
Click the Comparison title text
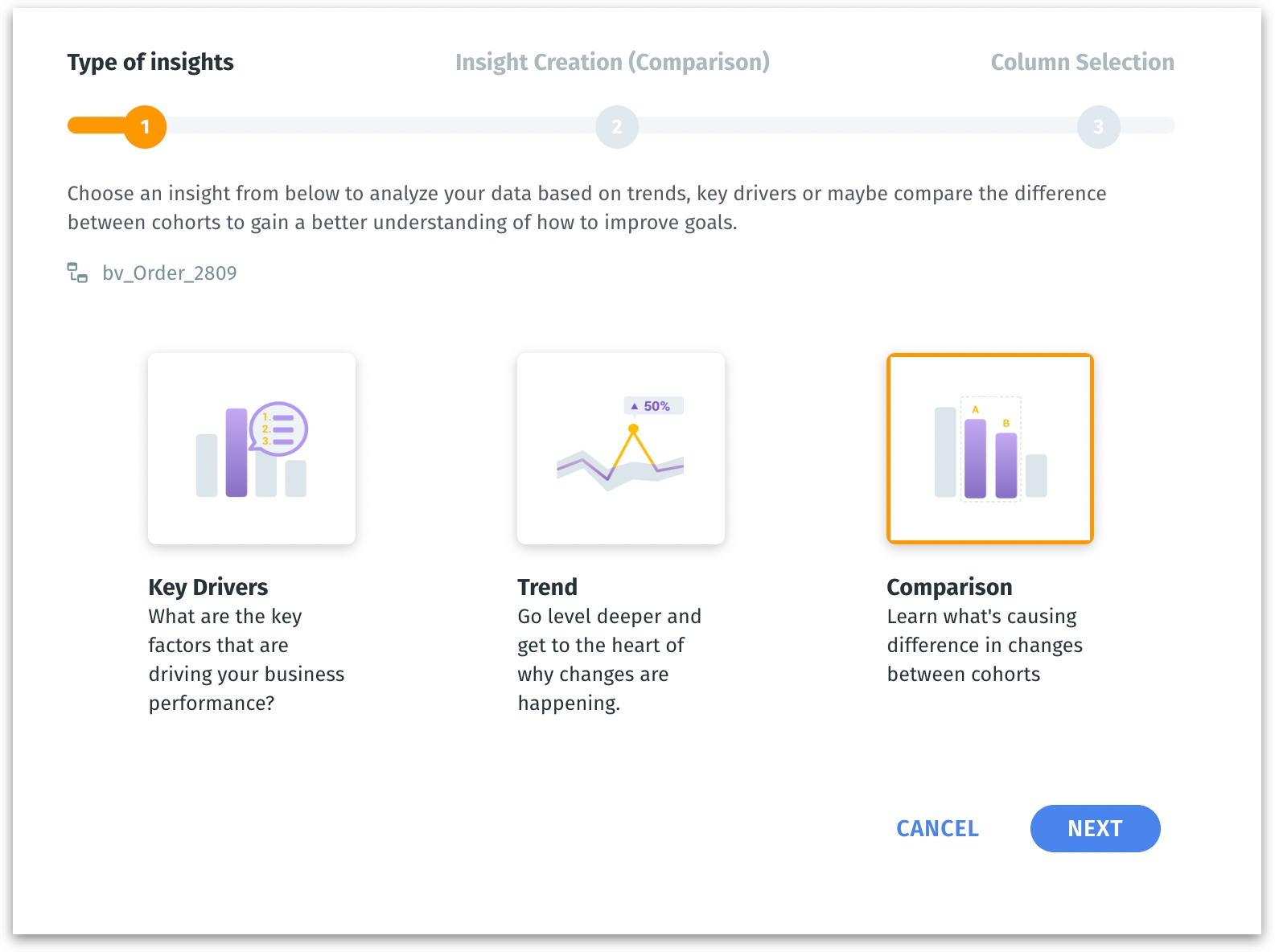(x=949, y=587)
